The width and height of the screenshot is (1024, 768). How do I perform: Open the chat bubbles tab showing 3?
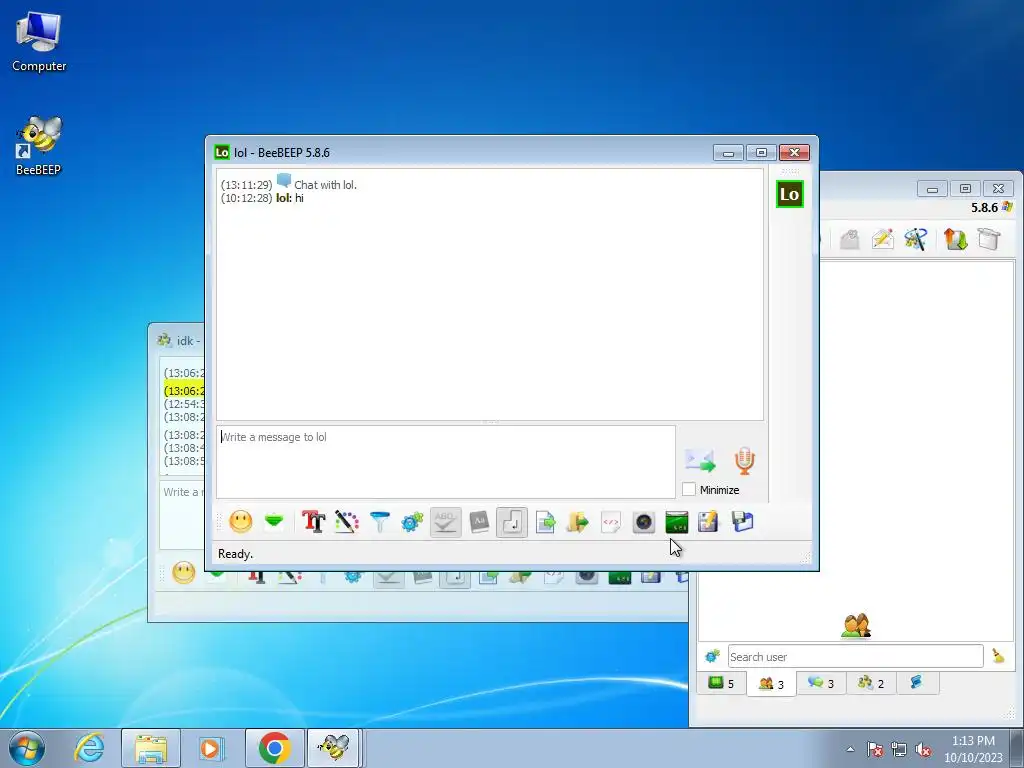(x=821, y=683)
